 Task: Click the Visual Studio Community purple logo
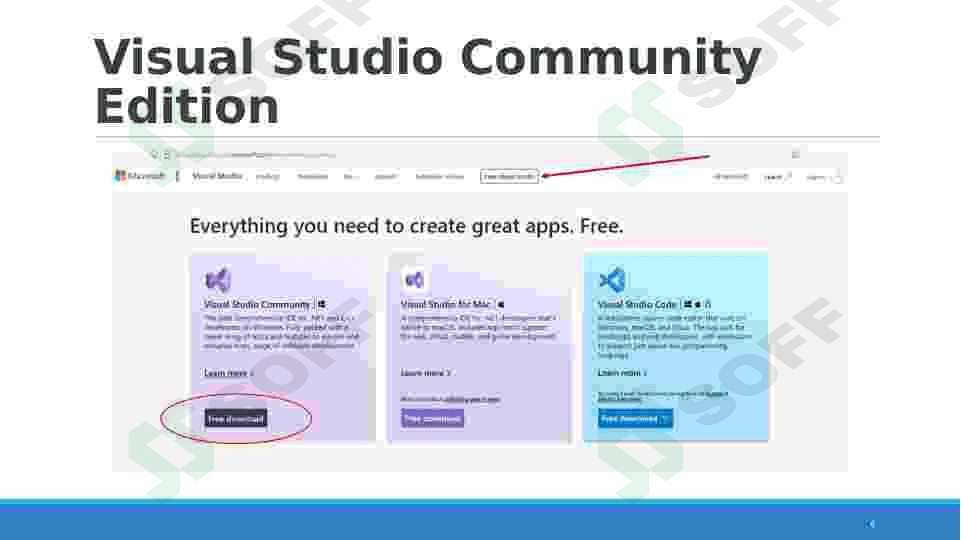(x=218, y=280)
